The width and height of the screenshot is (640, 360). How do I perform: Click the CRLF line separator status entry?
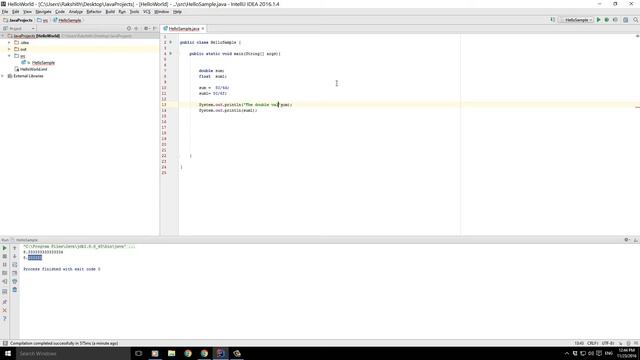(x=593, y=343)
